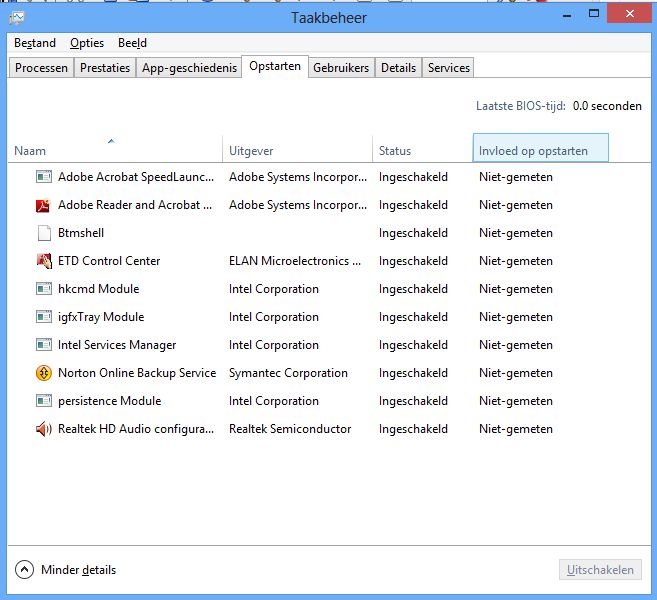Click the Intel Services Manager icon

[44, 345]
